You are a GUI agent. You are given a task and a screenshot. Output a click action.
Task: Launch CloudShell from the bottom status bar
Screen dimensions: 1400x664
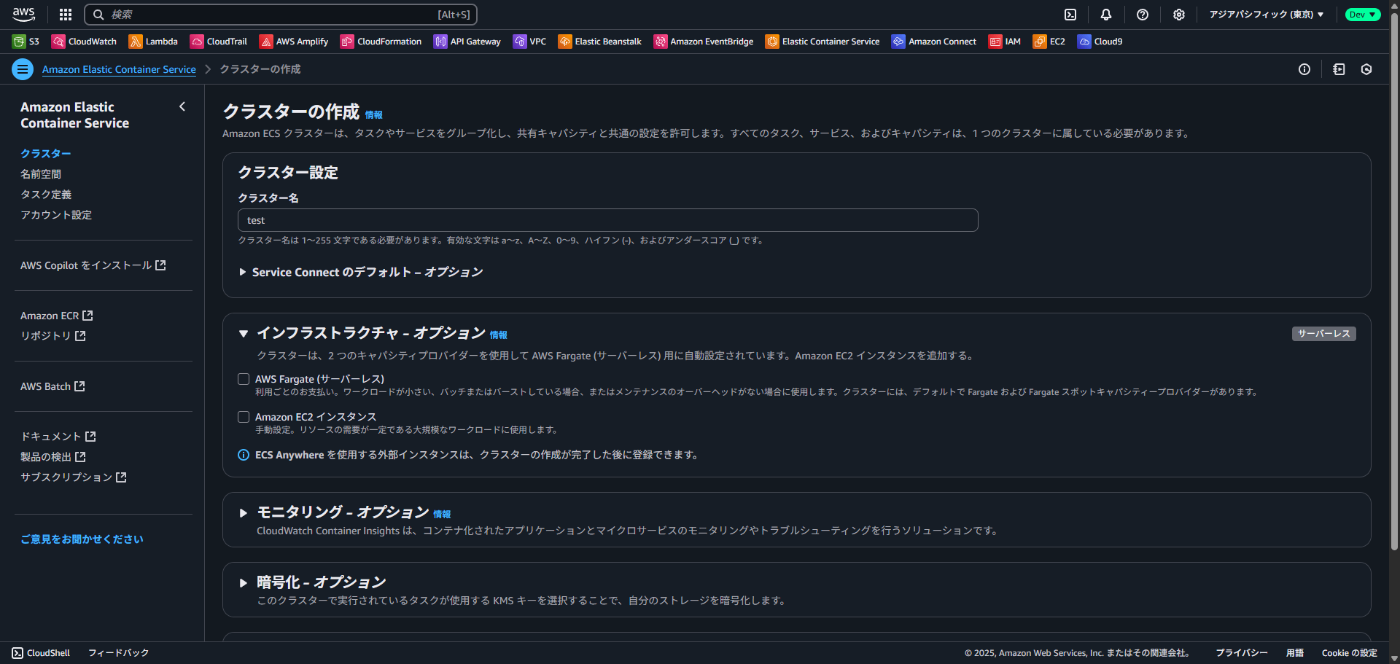(40, 652)
